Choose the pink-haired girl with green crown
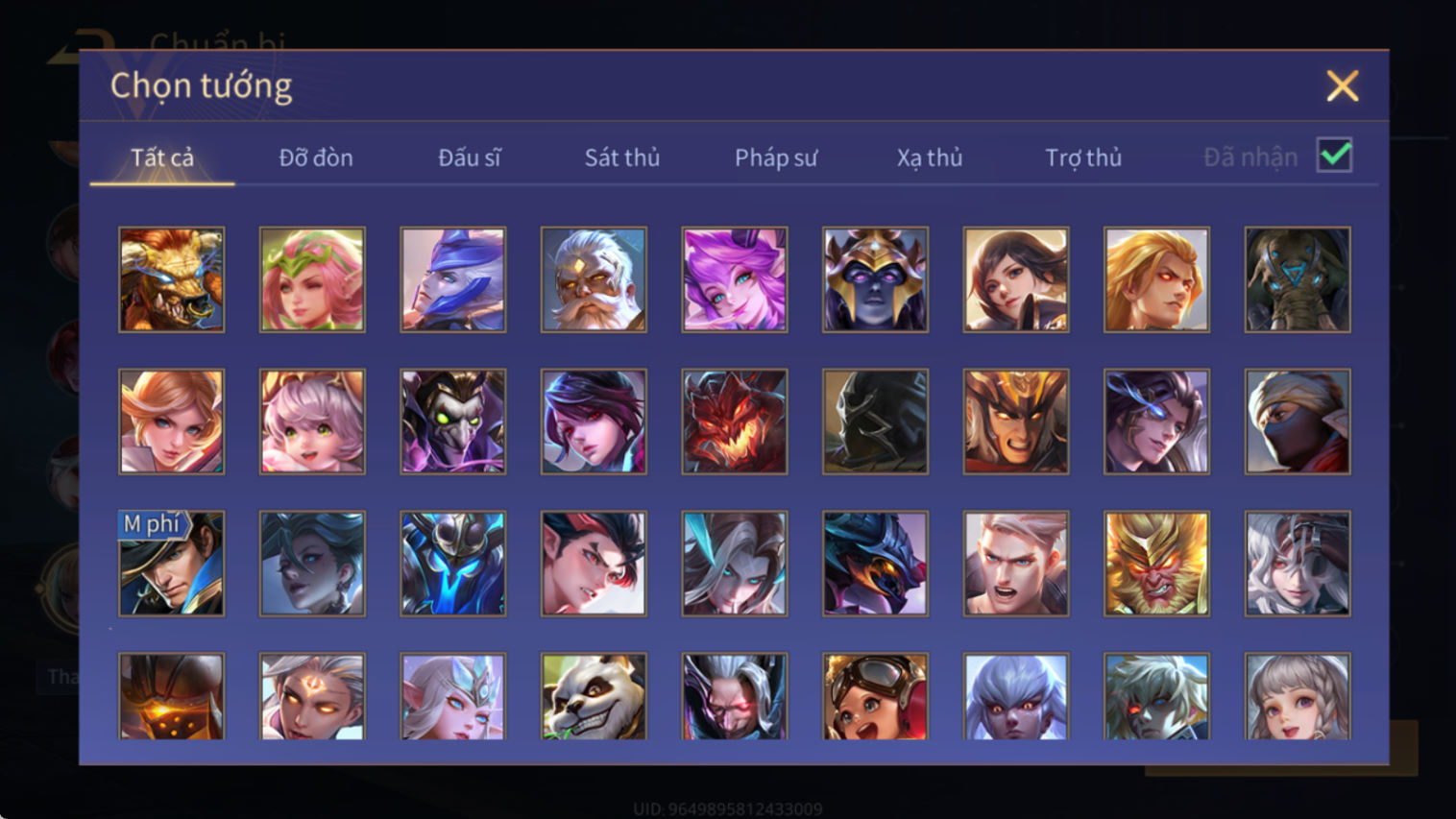The width and height of the screenshot is (1456, 819). pyautogui.click(x=312, y=279)
